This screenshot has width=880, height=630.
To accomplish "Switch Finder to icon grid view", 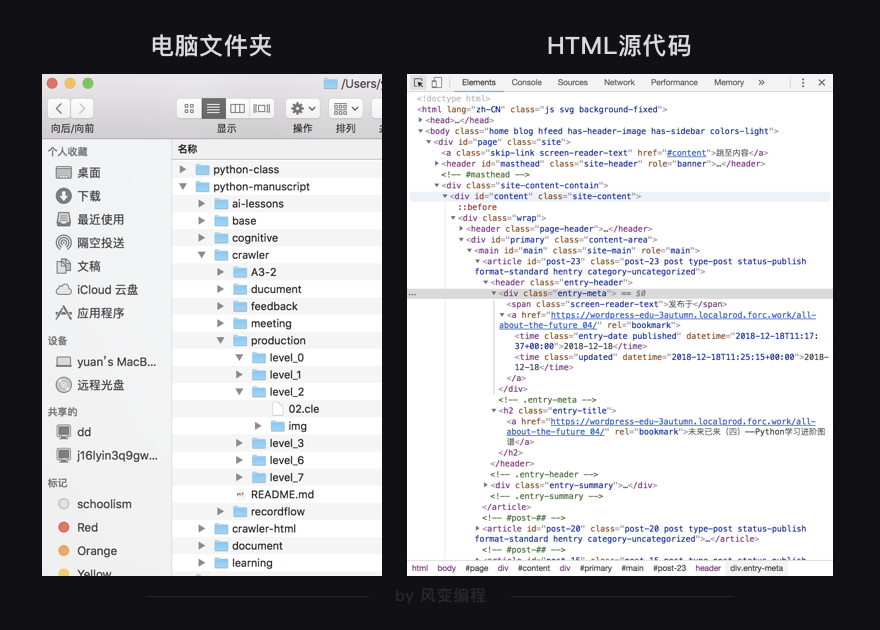I will point(189,108).
